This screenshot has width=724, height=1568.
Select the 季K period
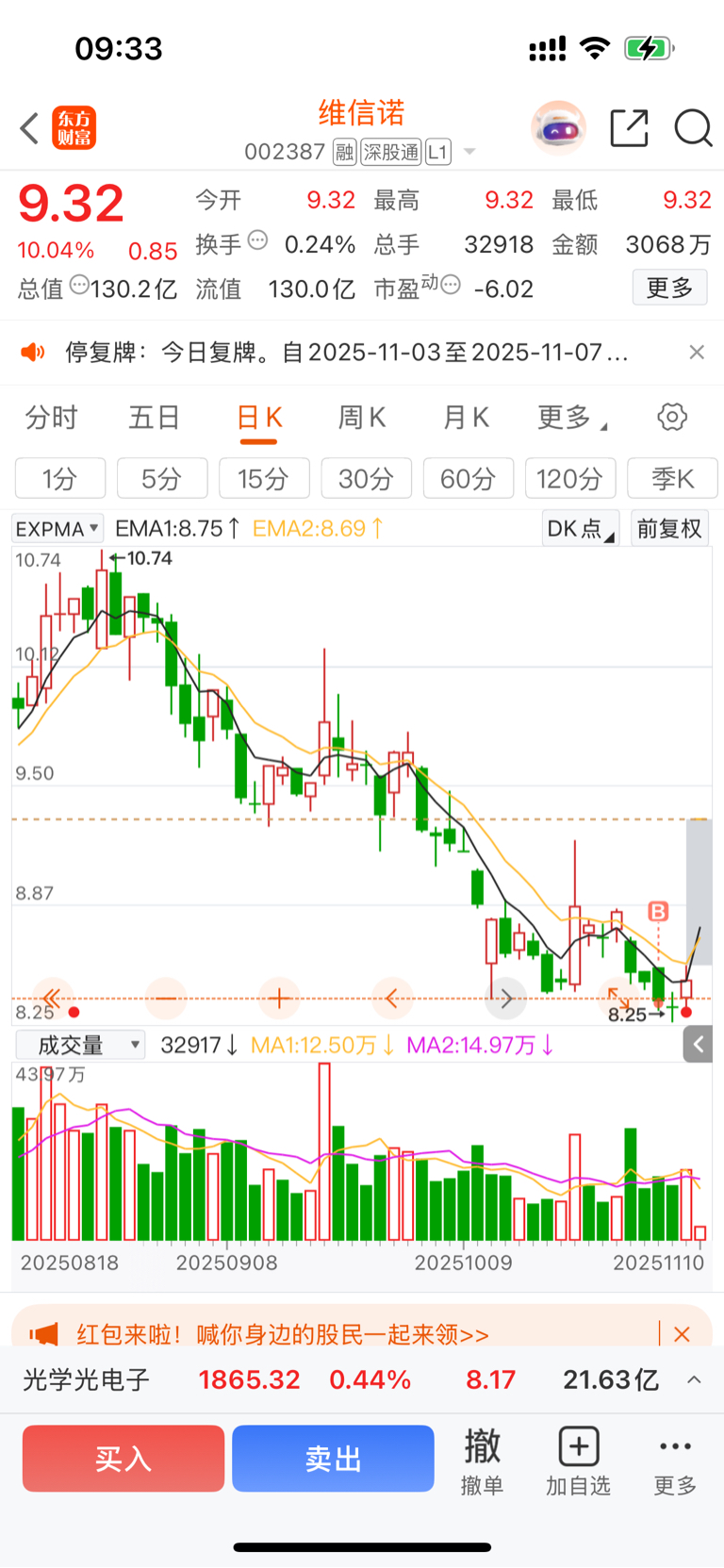[x=672, y=479]
